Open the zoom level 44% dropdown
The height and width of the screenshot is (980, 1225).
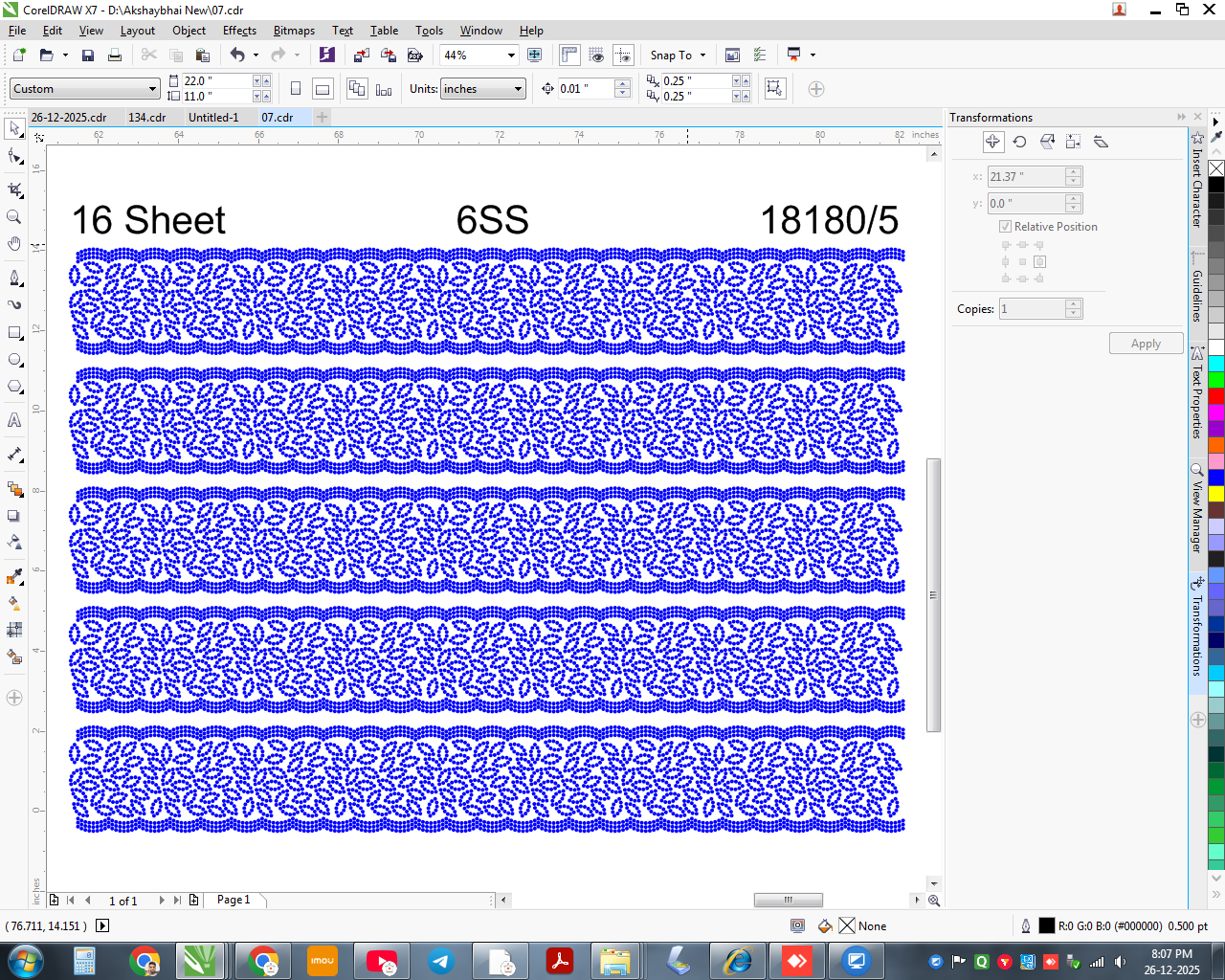tap(511, 56)
